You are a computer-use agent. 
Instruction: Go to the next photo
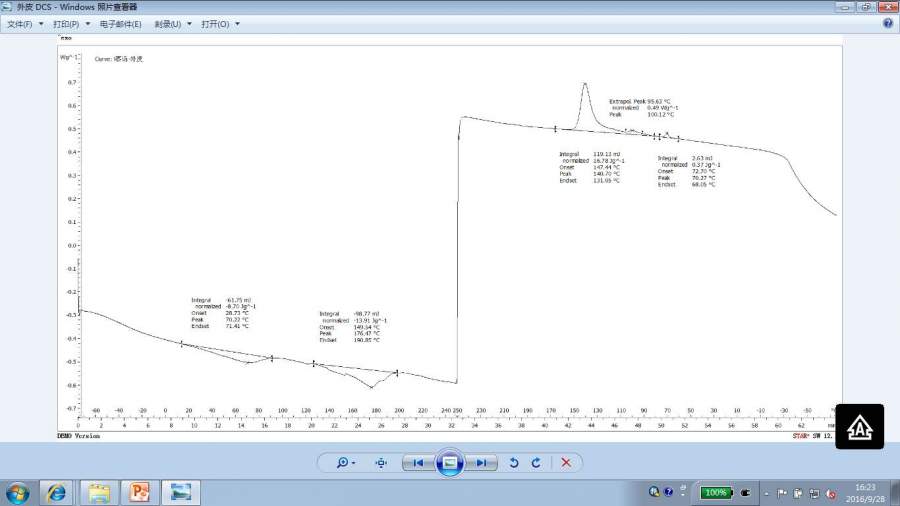coord(481,462)
